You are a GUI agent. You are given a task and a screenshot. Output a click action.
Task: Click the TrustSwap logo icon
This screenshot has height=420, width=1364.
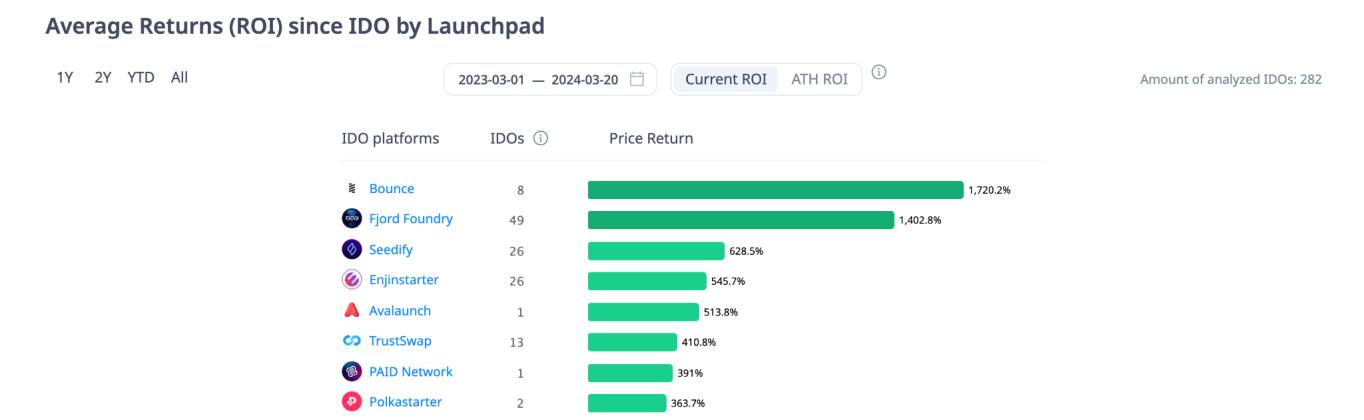pyautogui.click(x=351, y=342)
